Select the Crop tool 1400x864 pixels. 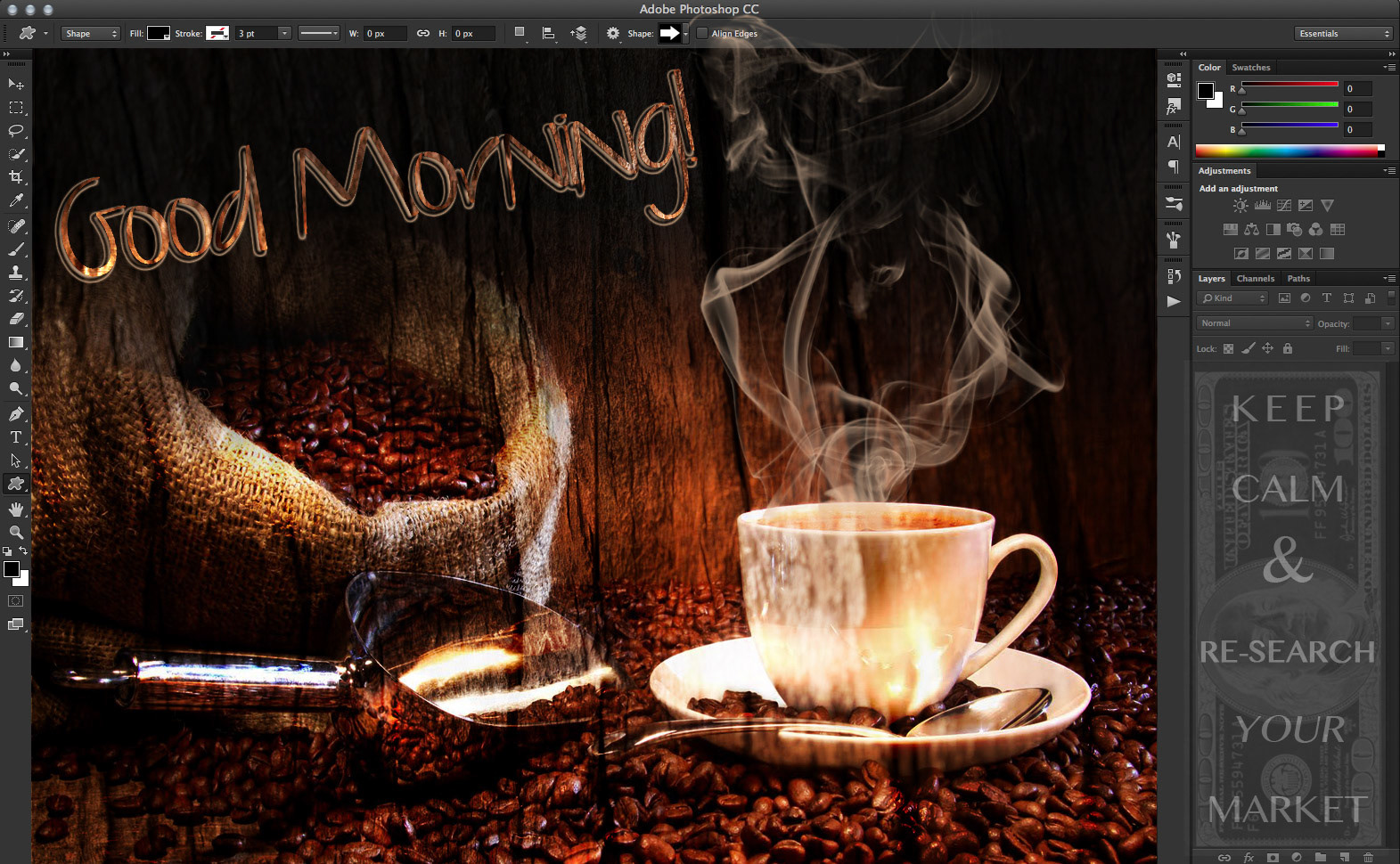[x=16, y=177]
